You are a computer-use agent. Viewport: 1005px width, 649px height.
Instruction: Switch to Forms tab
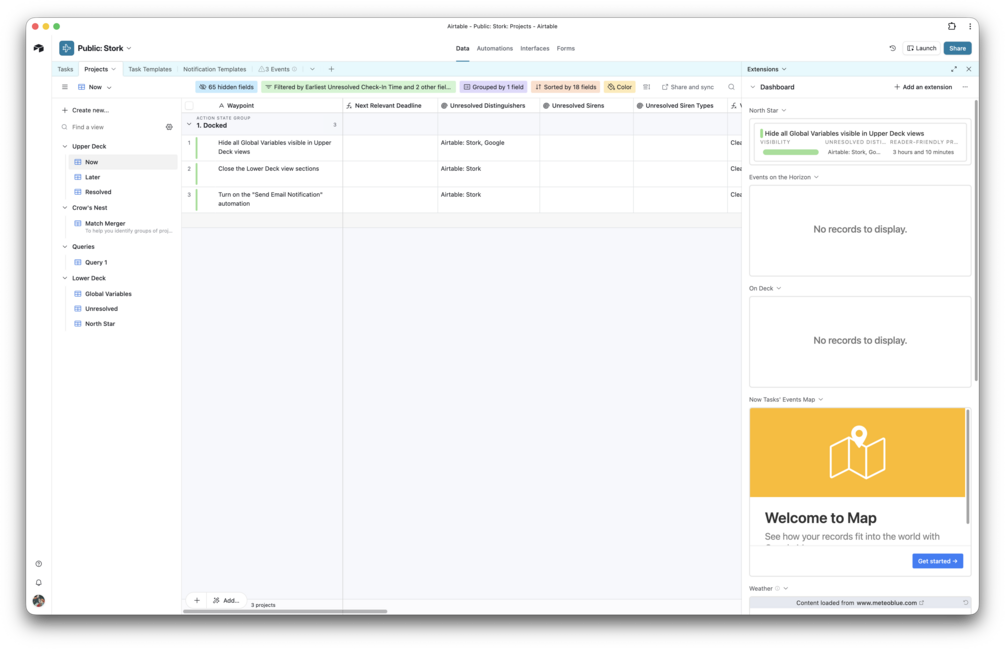coord(565,49)
